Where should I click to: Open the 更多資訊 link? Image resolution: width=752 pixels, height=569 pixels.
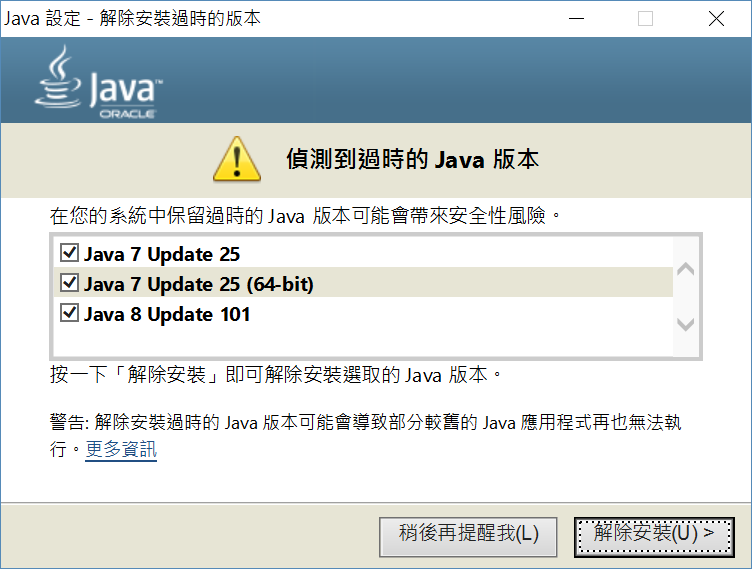pos(121,450)
